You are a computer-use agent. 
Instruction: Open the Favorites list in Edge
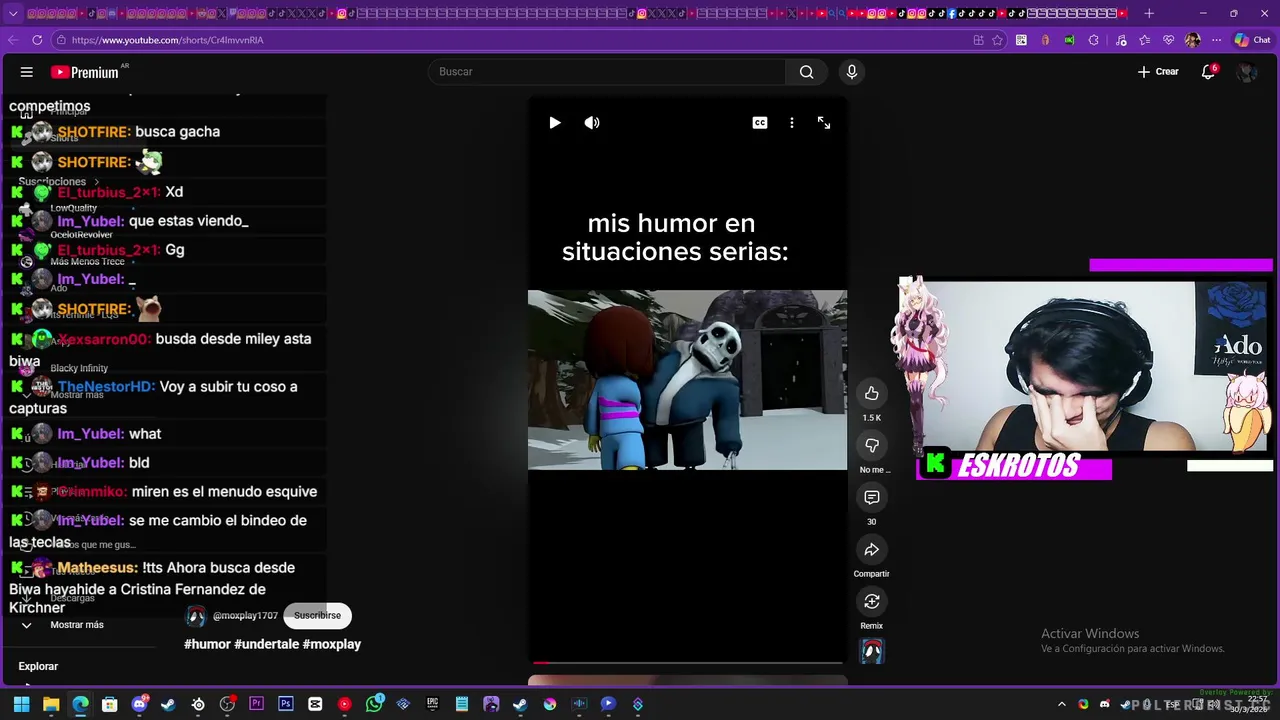[x=1144, y=40]
